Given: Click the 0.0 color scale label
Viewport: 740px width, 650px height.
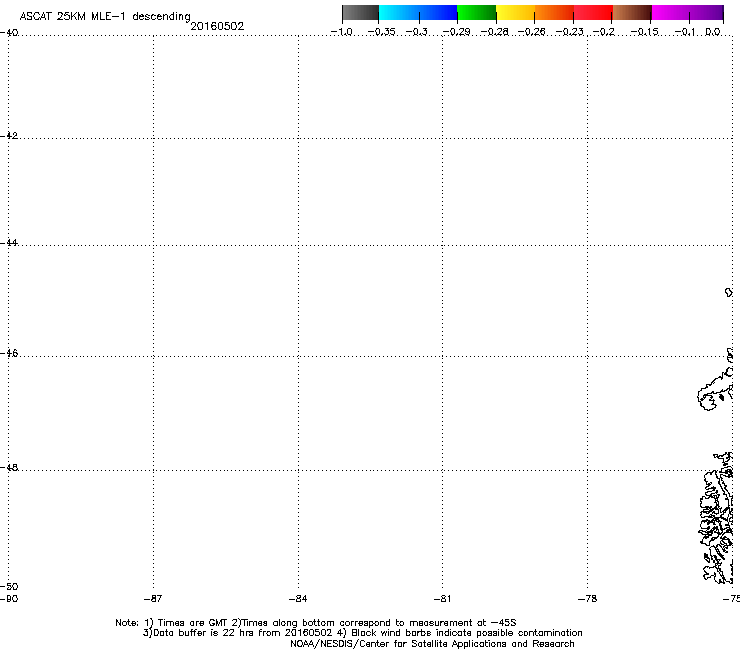Looking at the screenshot, I should (x=713, y=32).
